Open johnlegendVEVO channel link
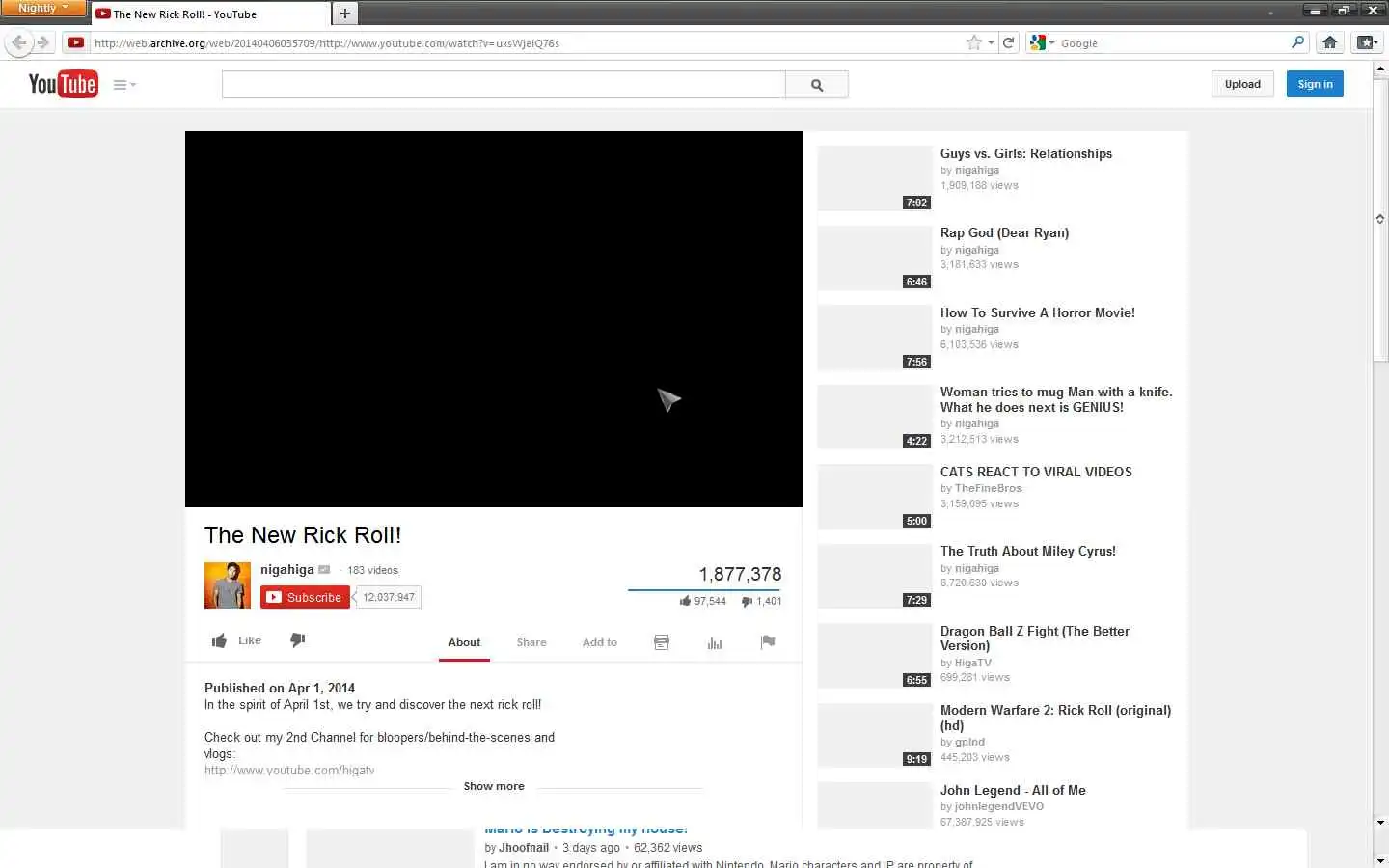The image size is (1389, 868). coord(999,806)
